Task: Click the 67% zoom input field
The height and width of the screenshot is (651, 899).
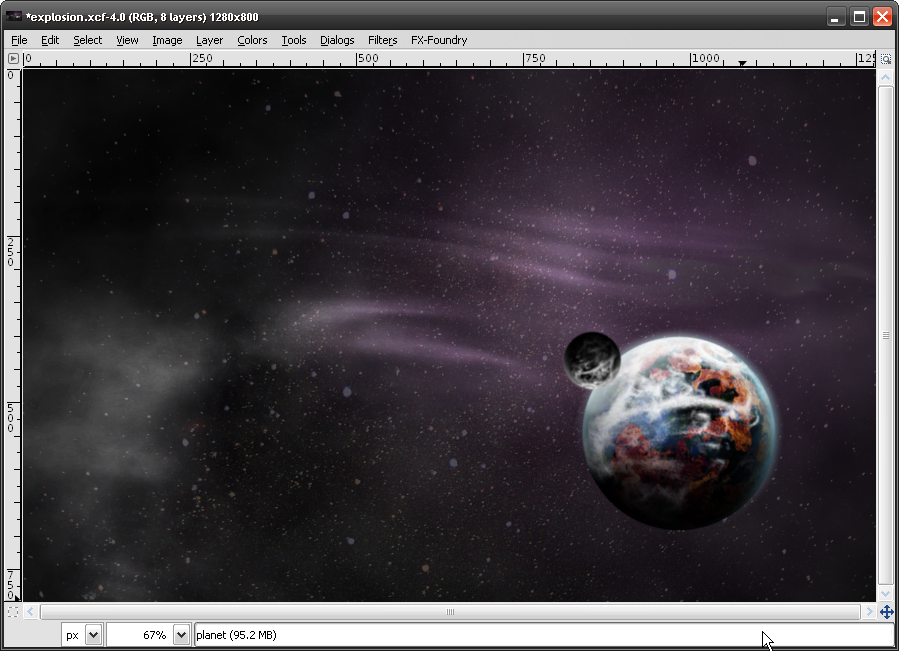Action: (140, 635)
